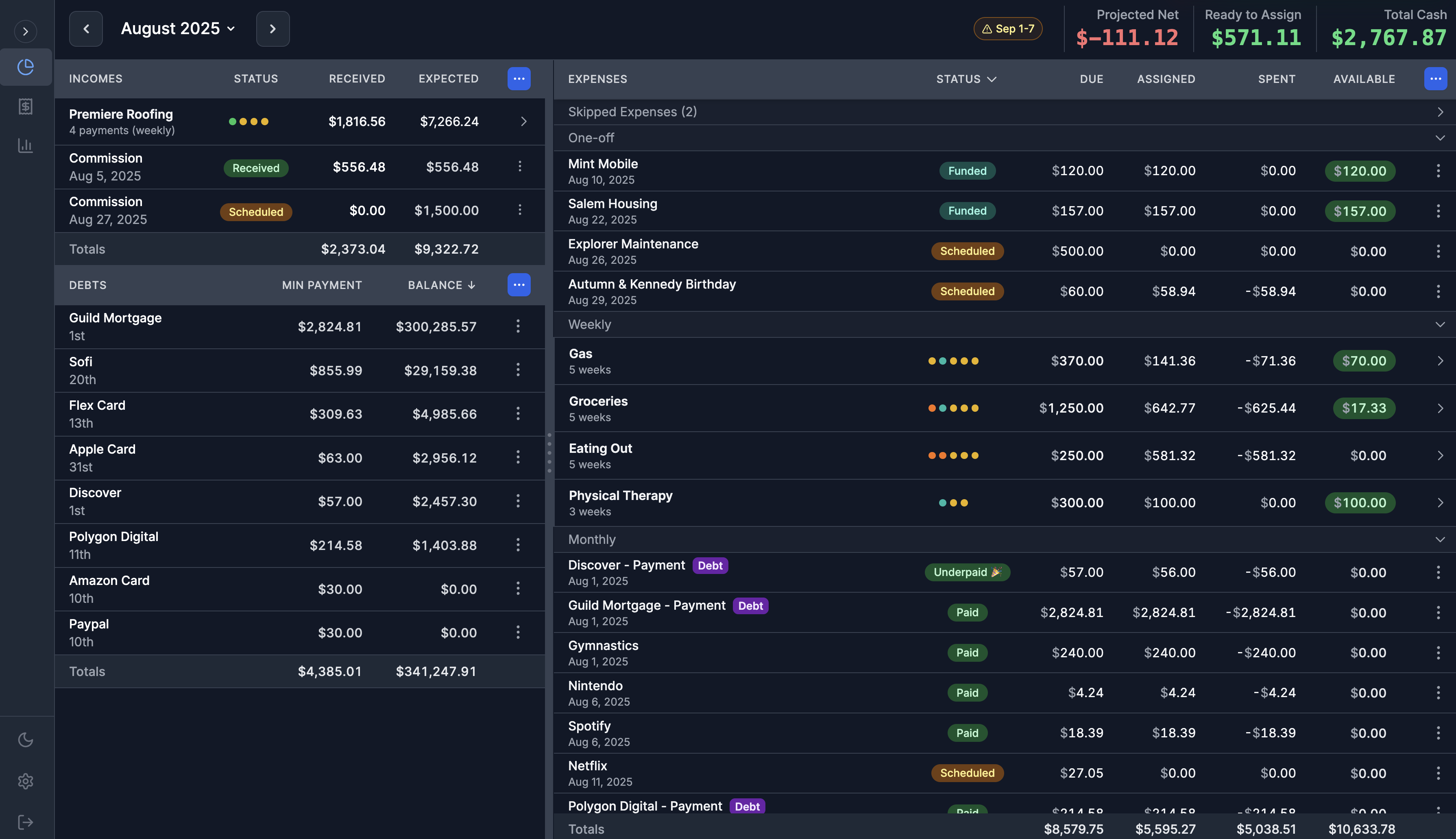Open Explorer Maintenance expense row menu
The width and height of the screenshot is (1456, 839).
(x=1438, y=251)
